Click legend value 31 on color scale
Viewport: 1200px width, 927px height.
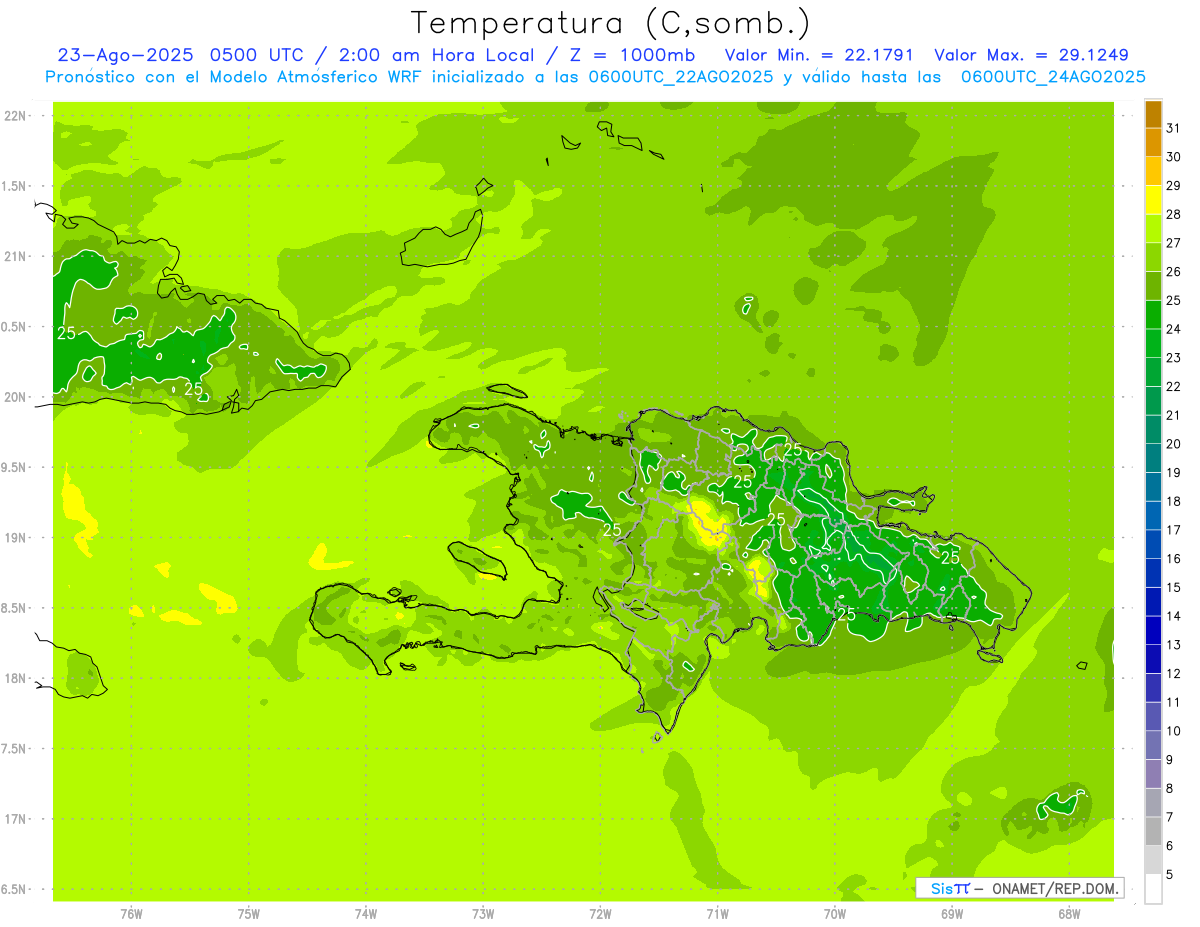pos(1174,129)
